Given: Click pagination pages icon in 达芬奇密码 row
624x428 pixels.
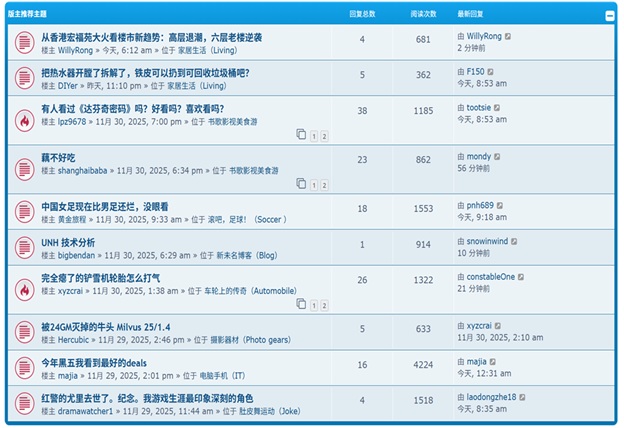Looking at the screenshot, I should (301, 135).
